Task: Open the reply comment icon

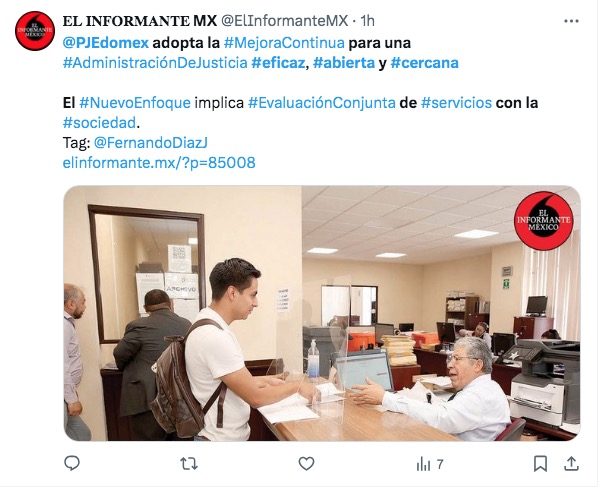Action: 72,463
